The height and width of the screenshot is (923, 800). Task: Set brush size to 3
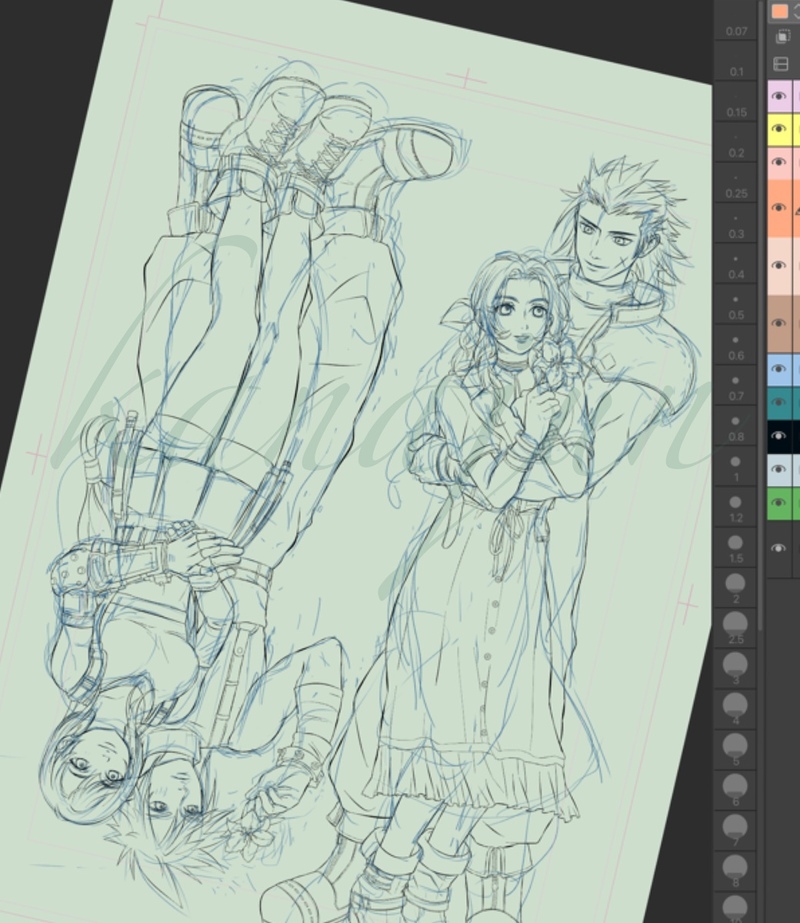click(x=736, y=670)
